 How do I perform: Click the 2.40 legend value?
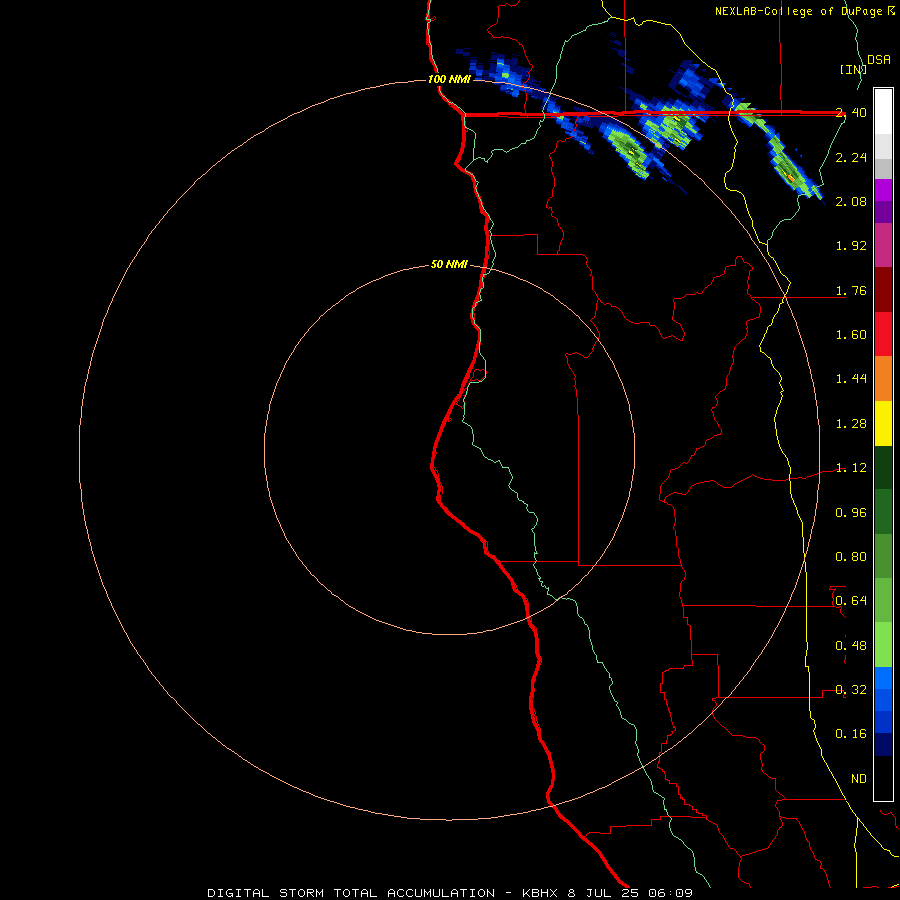click(851, 113)
